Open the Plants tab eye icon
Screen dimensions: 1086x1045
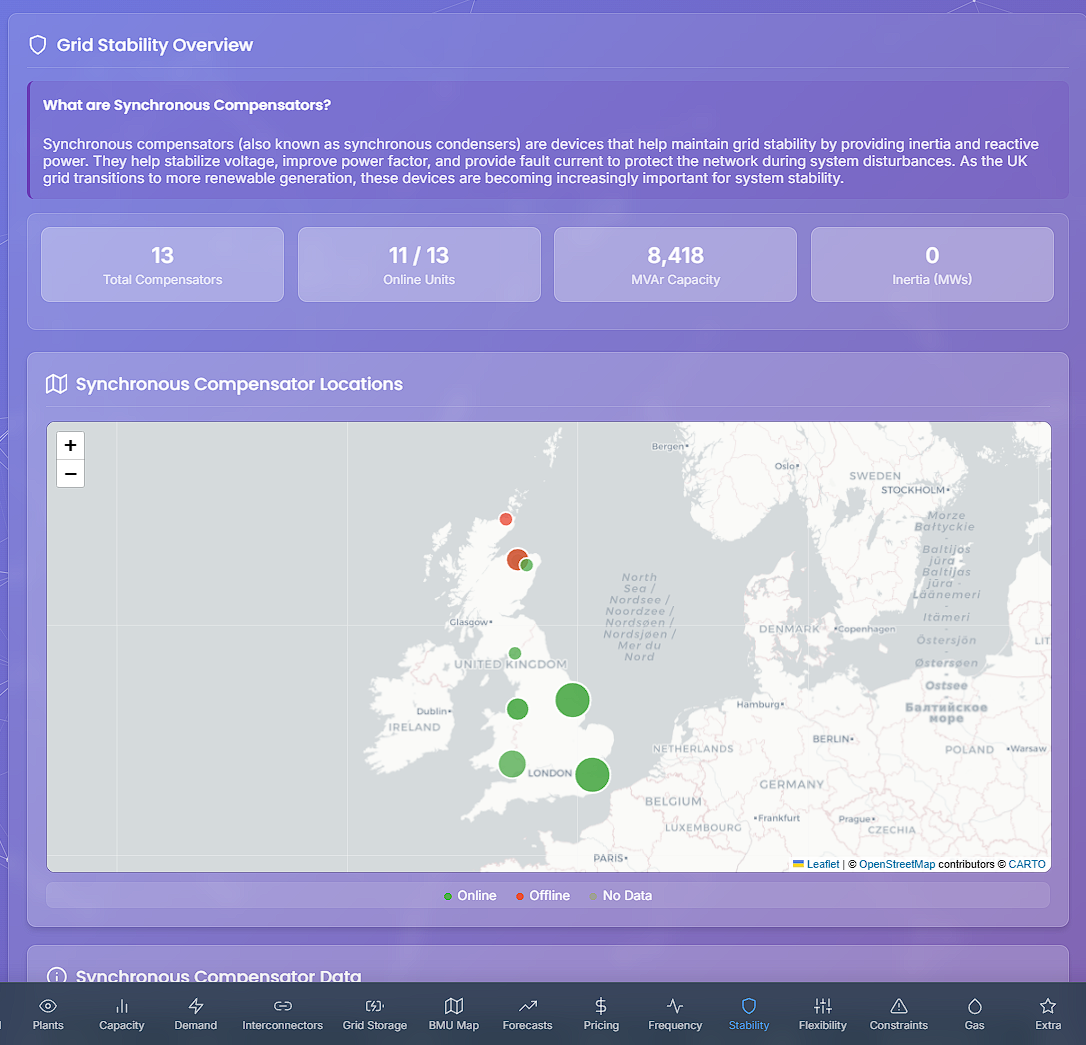(x=48, y=1006)
